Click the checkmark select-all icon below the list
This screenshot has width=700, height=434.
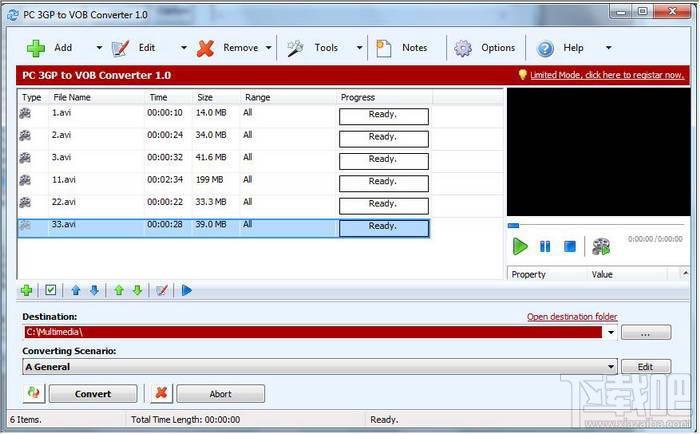pyautogui.click(x=50, y=290)
